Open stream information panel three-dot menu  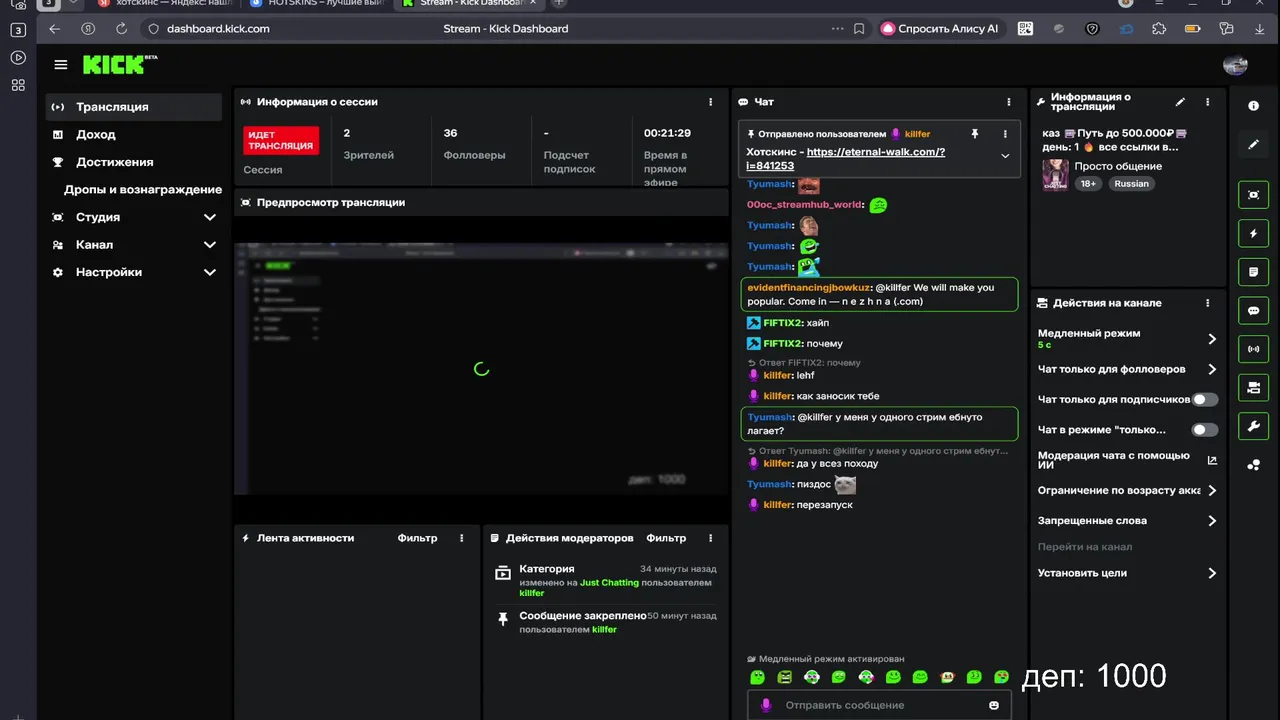coord(1207,102)
